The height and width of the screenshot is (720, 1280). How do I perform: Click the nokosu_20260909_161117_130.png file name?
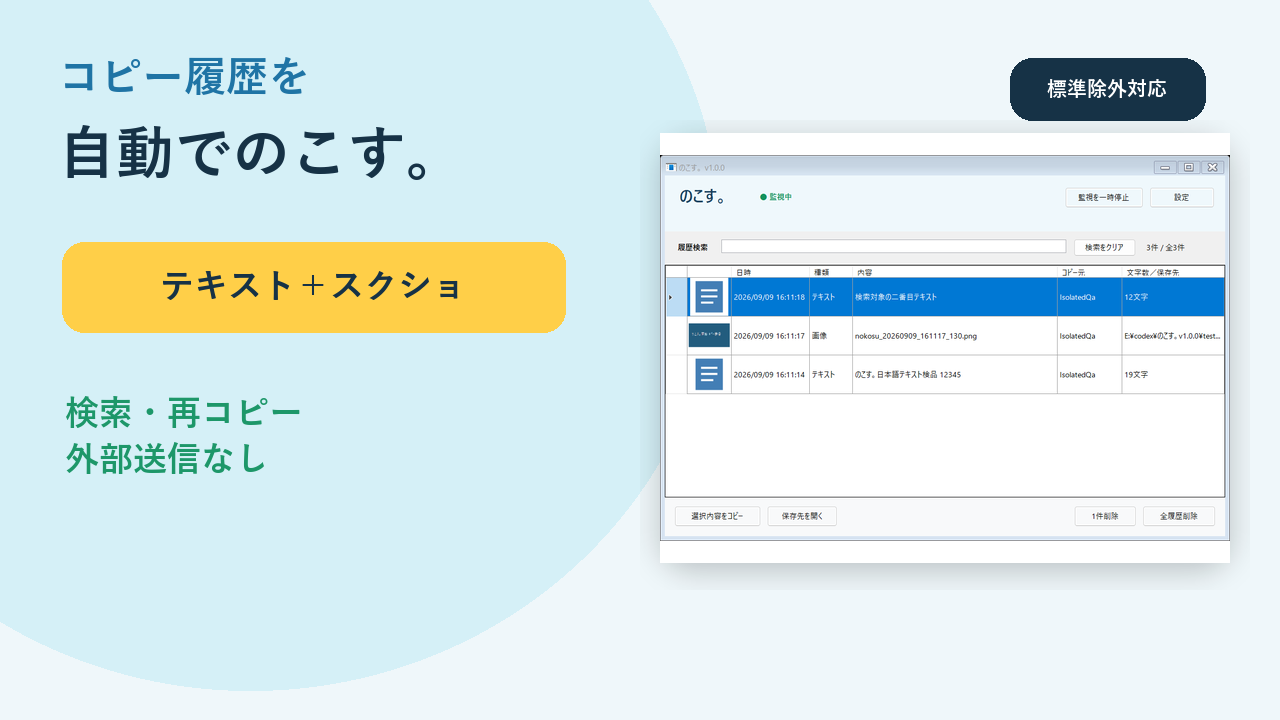pos(916,336)
